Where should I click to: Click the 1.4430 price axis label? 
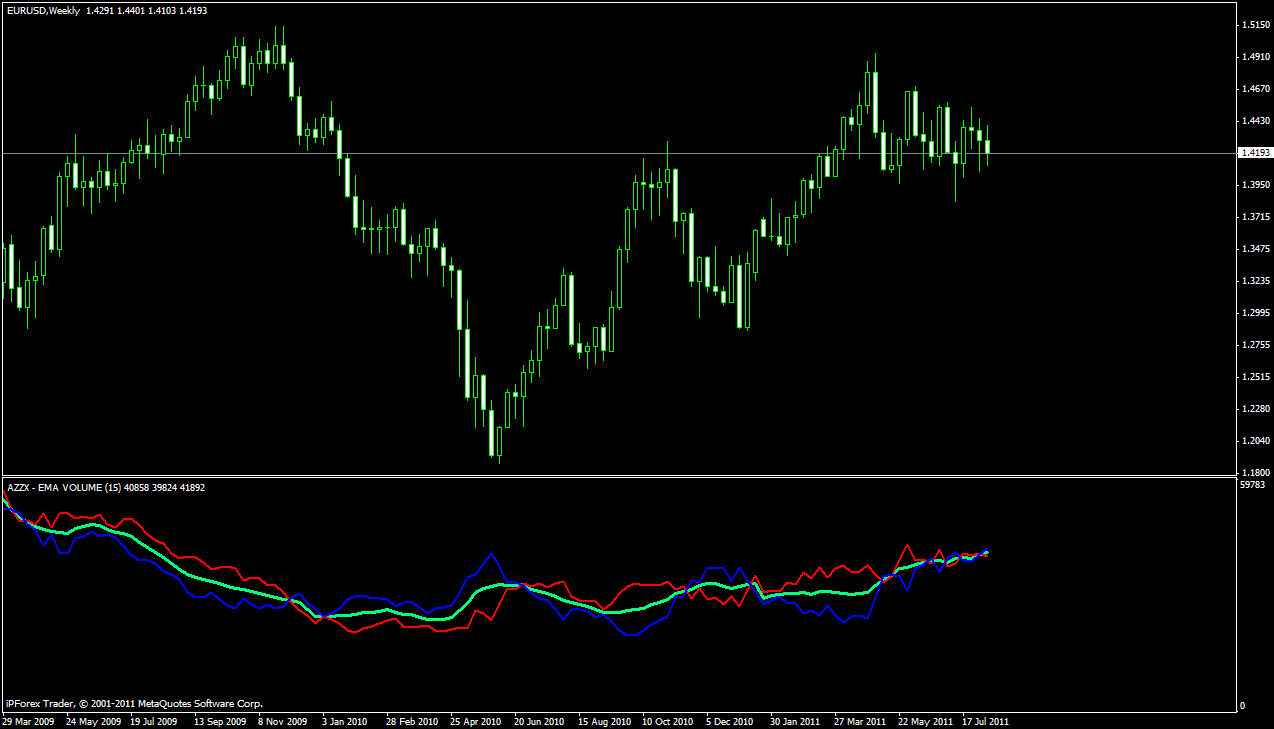(1255, 121)
